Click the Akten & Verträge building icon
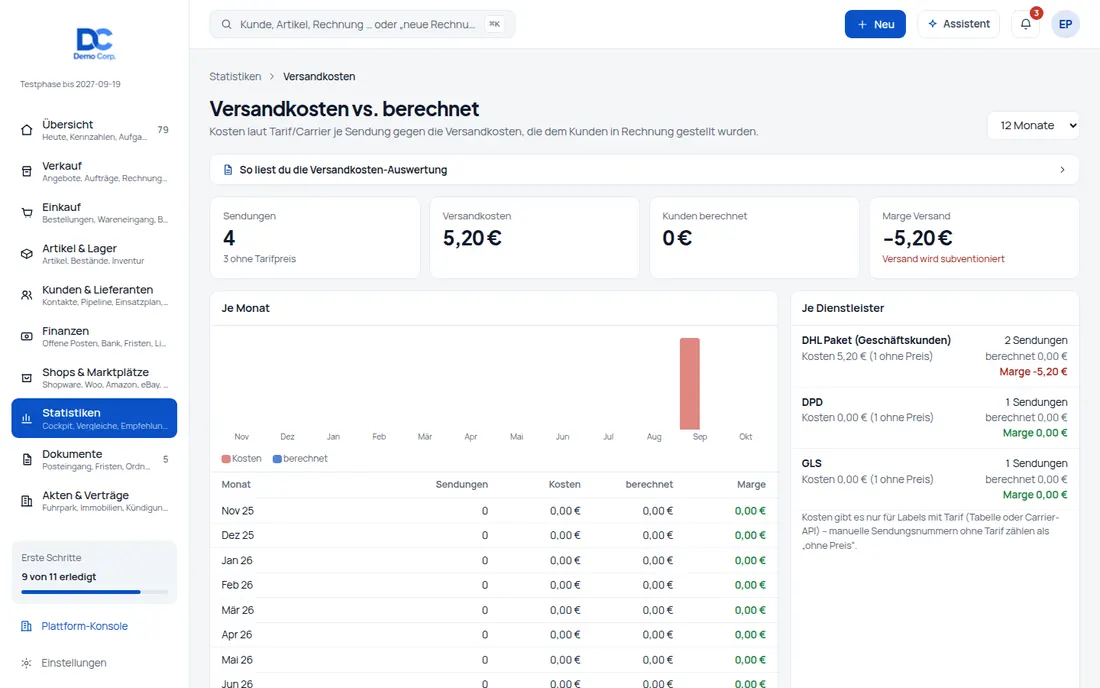The height and width of the screenshot is (688, 1100). click(27, 501)
